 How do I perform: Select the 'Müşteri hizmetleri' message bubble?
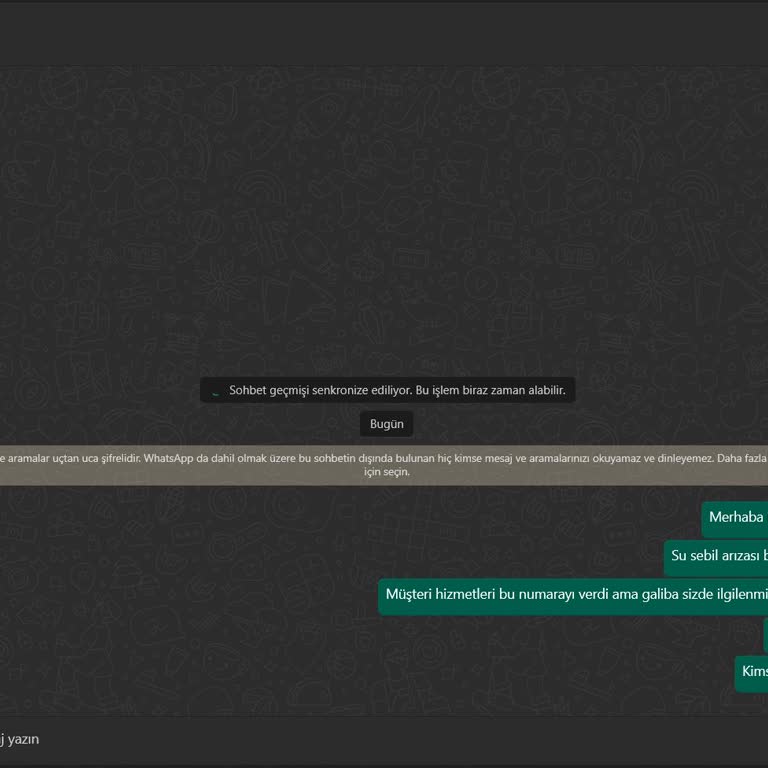(x=574, y=595)
